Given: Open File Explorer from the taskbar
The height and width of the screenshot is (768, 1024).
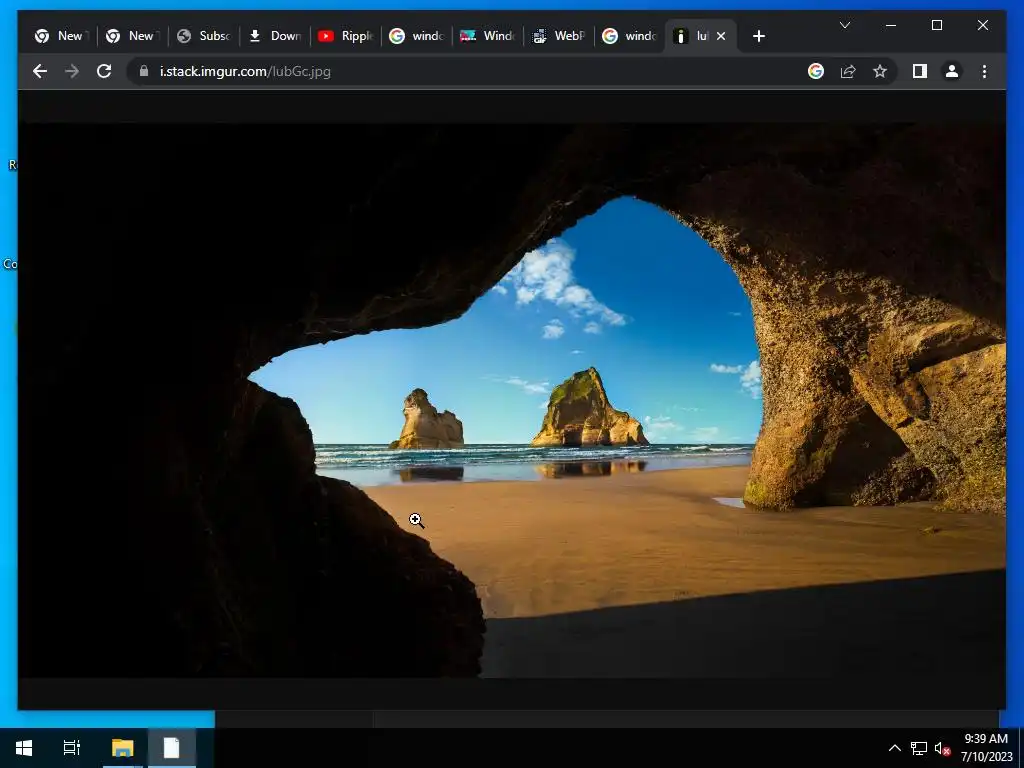Looking at the screenshot, I should (122, 748).
